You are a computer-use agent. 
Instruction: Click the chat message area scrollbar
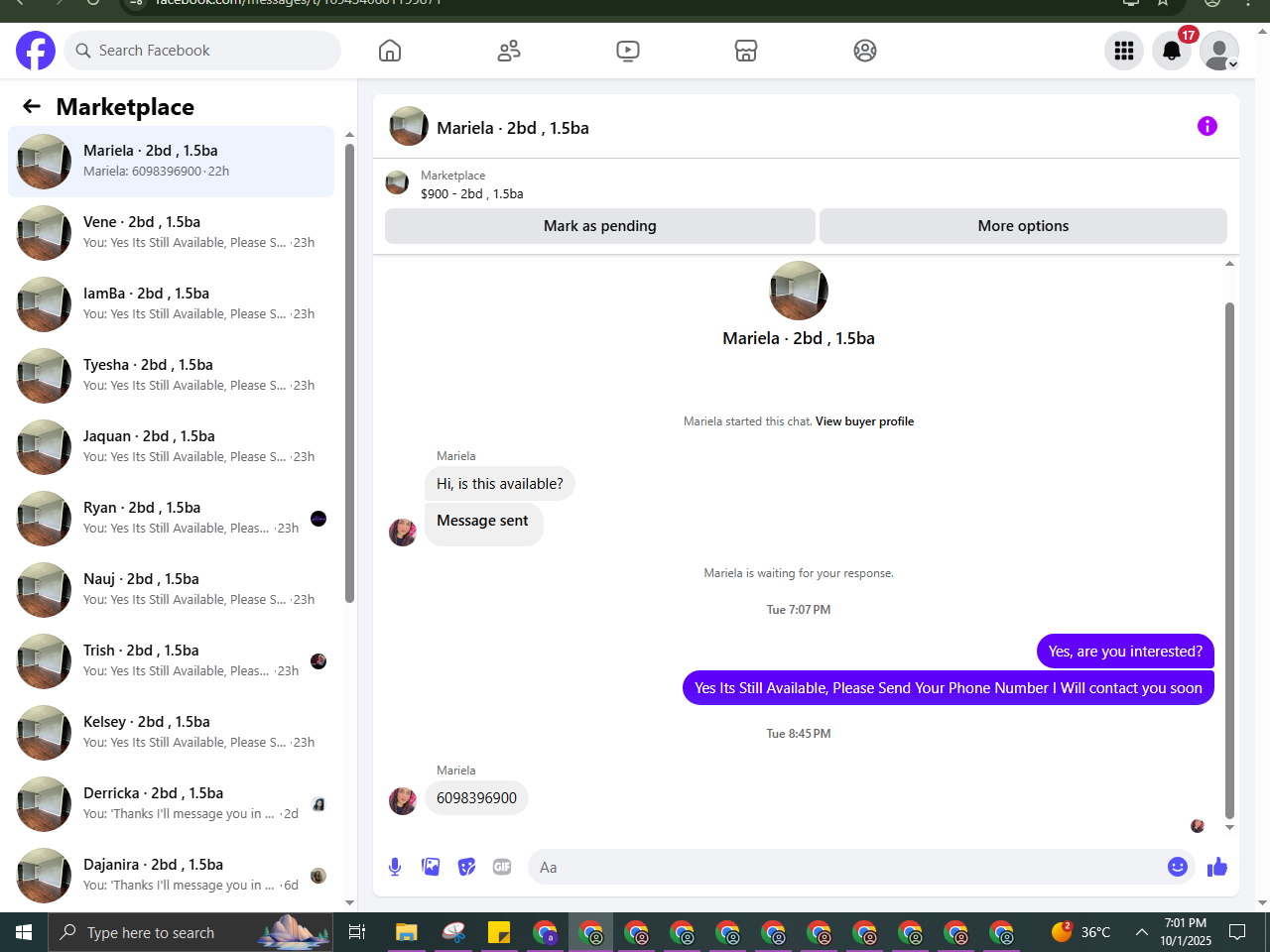pos(1229,560)
